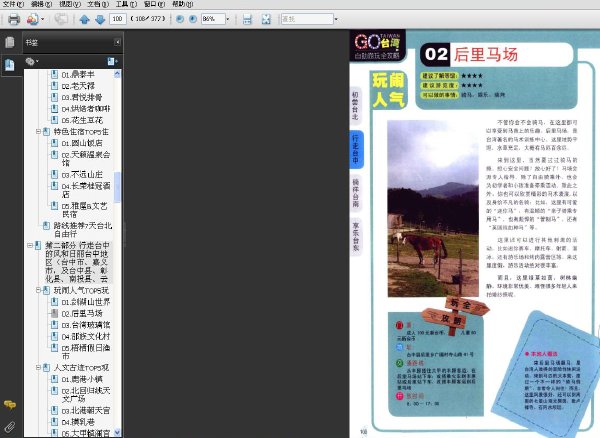Open the 编辑 (Edit) menu
Screen dimensions: 600x438
pyautogui.click(x=41, y=4)
